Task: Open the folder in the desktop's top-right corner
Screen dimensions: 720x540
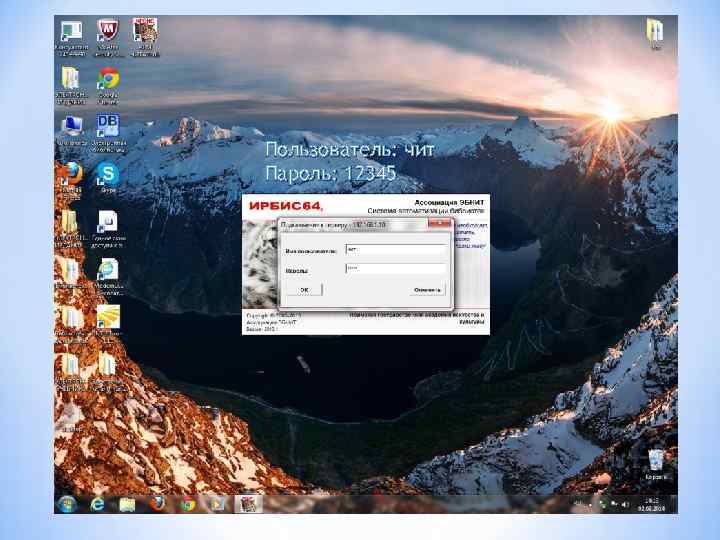Action: coord(655,33)
